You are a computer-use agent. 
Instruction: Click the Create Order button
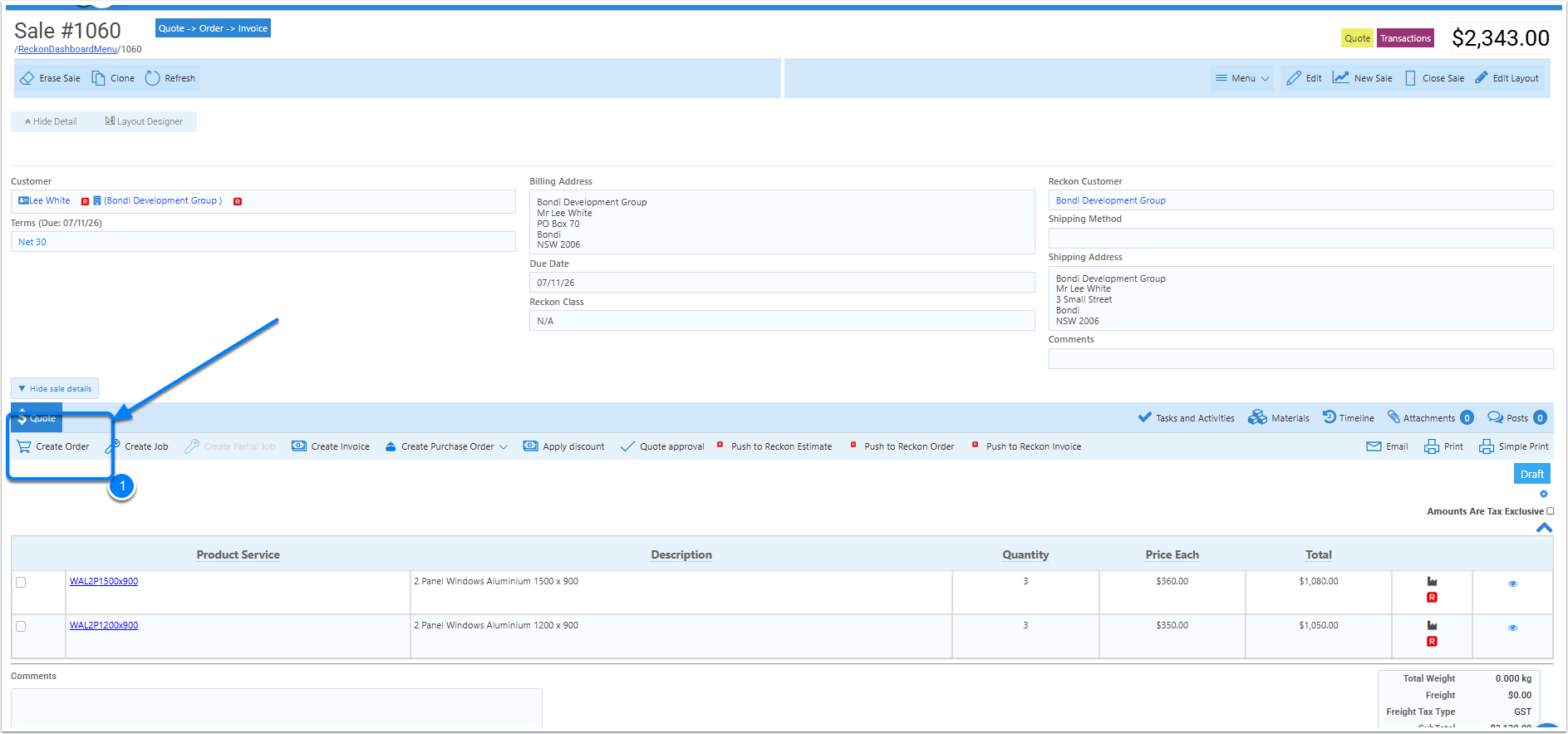coord(53,446)
